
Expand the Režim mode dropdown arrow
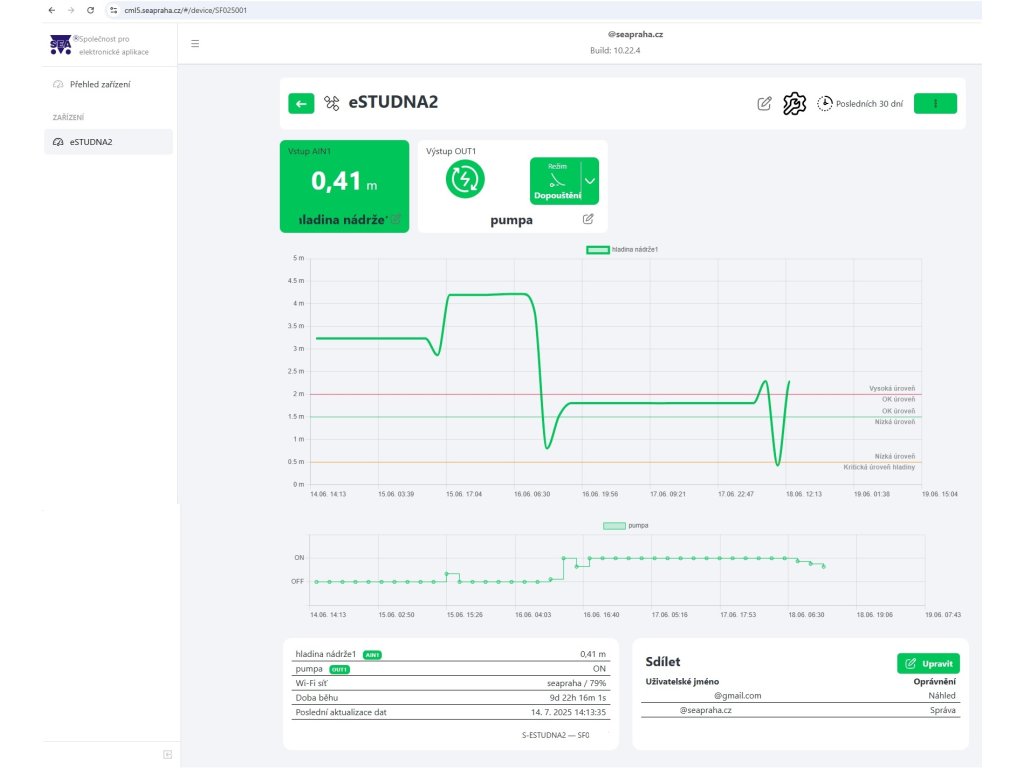pos(589,181)
